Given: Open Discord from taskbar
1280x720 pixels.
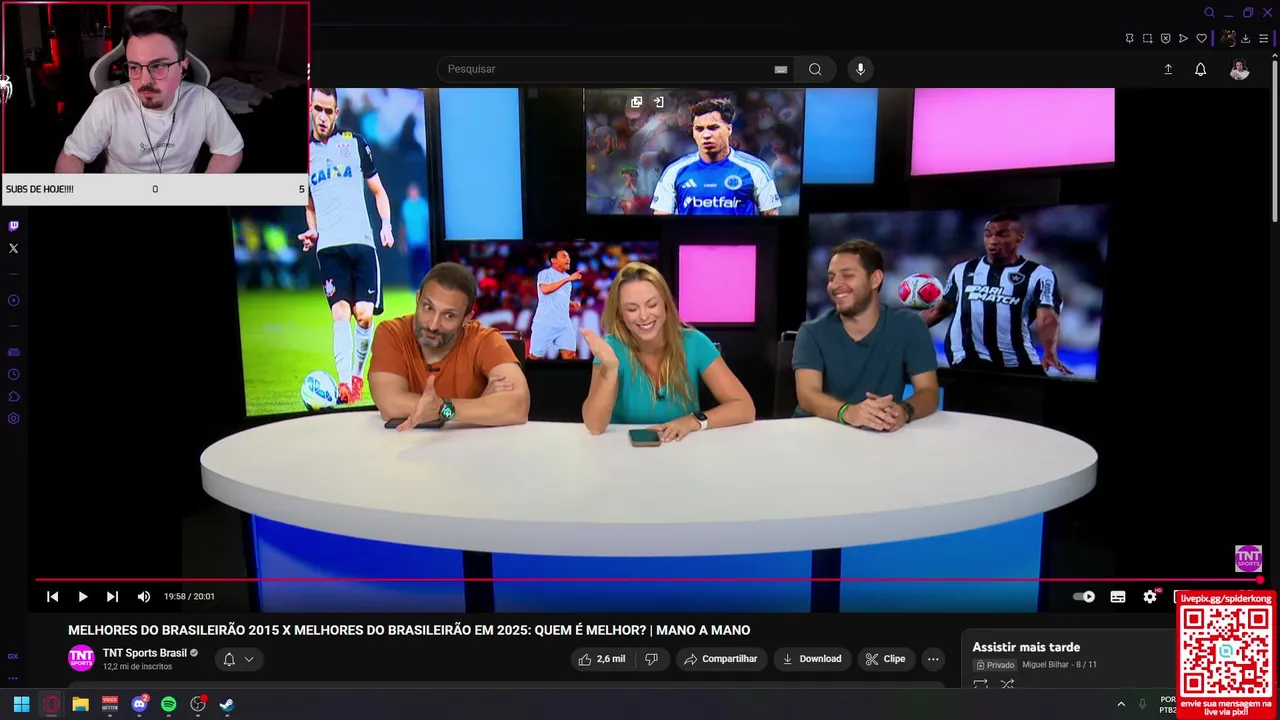Looking at the screenshot, I should (139, 704).
